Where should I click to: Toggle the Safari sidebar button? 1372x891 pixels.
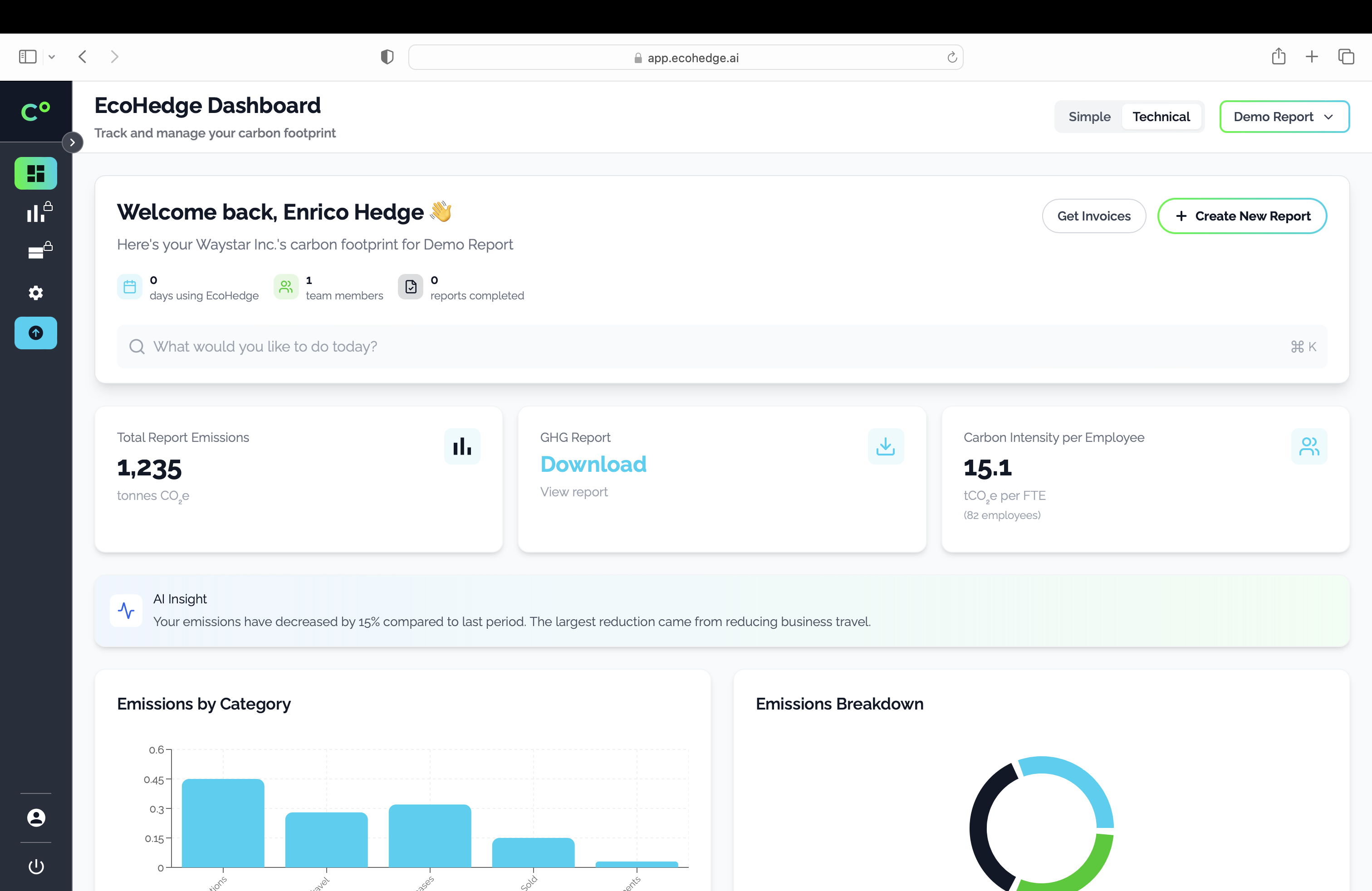[27, 56]
